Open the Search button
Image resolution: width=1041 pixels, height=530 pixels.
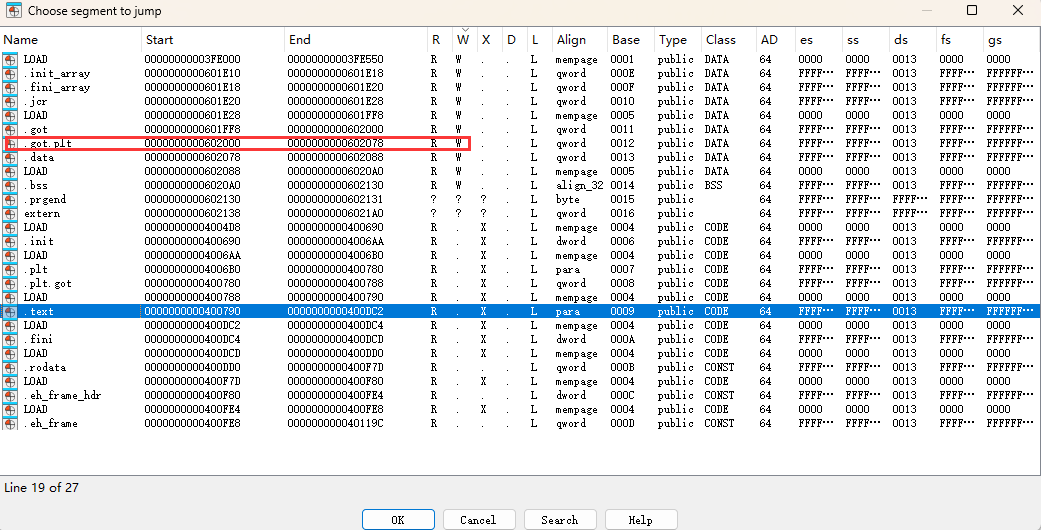[560, 519]
